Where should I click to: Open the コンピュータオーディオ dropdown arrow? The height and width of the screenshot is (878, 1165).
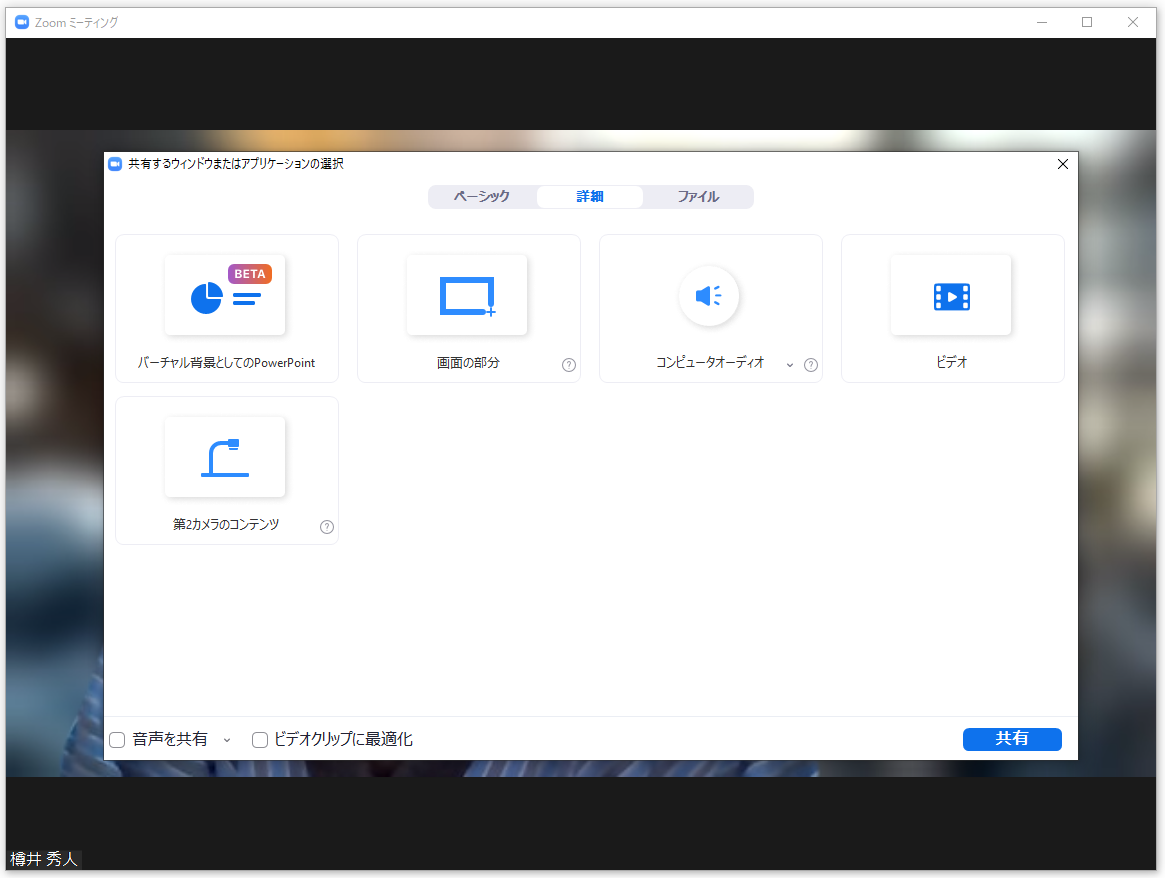point(789,365)
